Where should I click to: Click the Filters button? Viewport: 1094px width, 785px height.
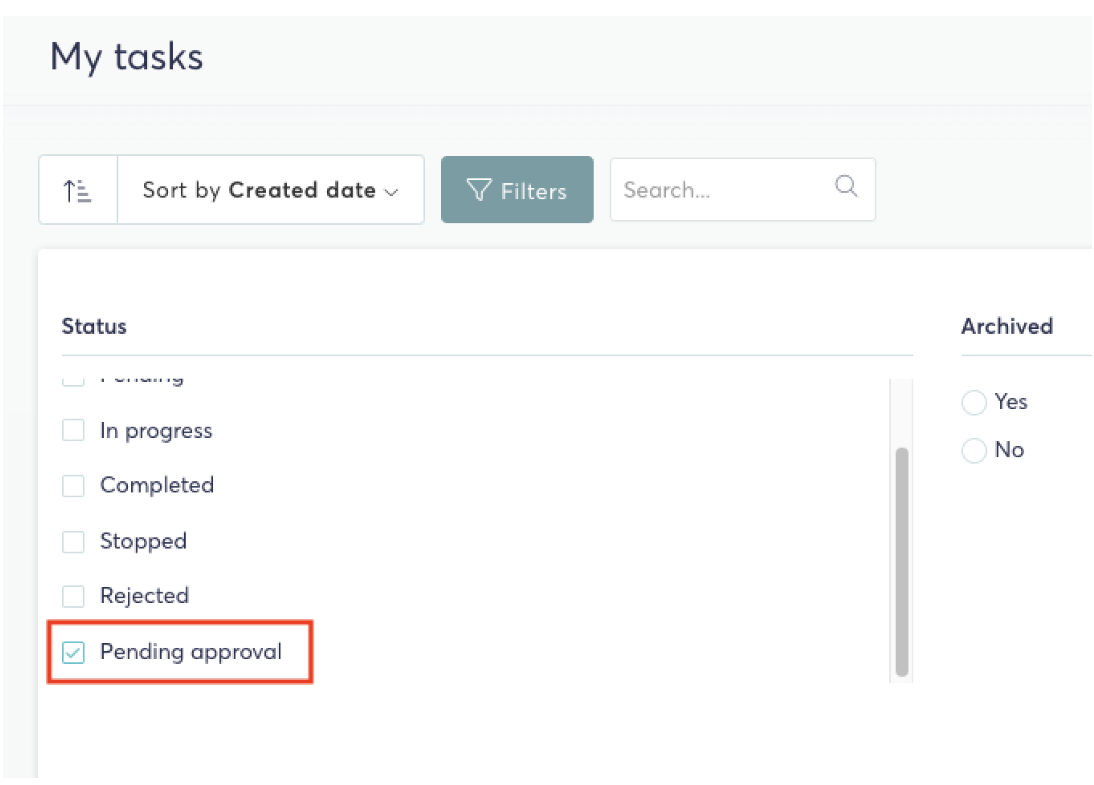(x=517, y=190)
